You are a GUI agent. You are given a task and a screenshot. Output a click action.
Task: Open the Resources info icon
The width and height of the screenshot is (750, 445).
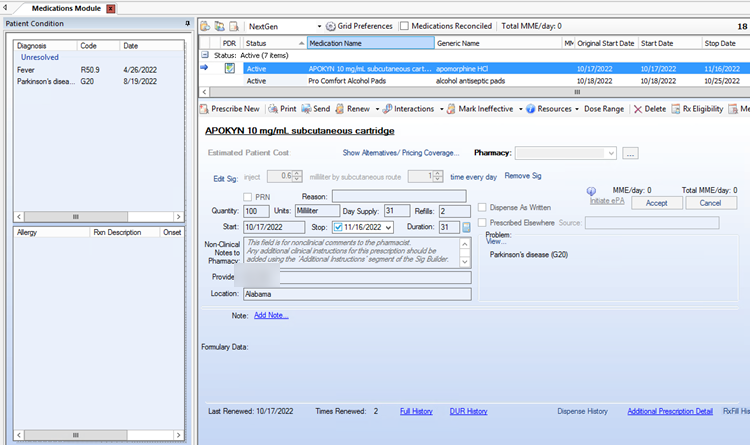pos(530,109)
